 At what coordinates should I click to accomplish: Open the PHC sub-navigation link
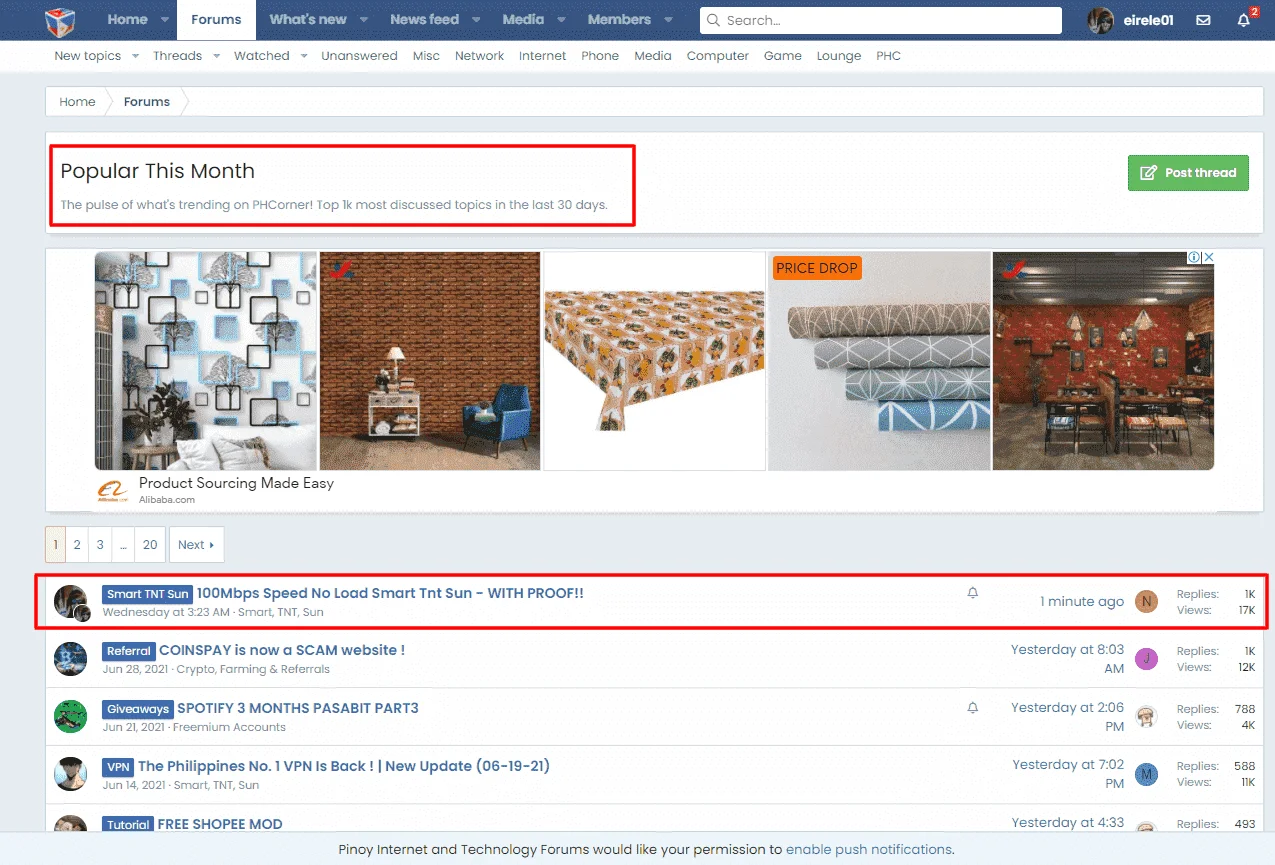click(x=888, y=56)
